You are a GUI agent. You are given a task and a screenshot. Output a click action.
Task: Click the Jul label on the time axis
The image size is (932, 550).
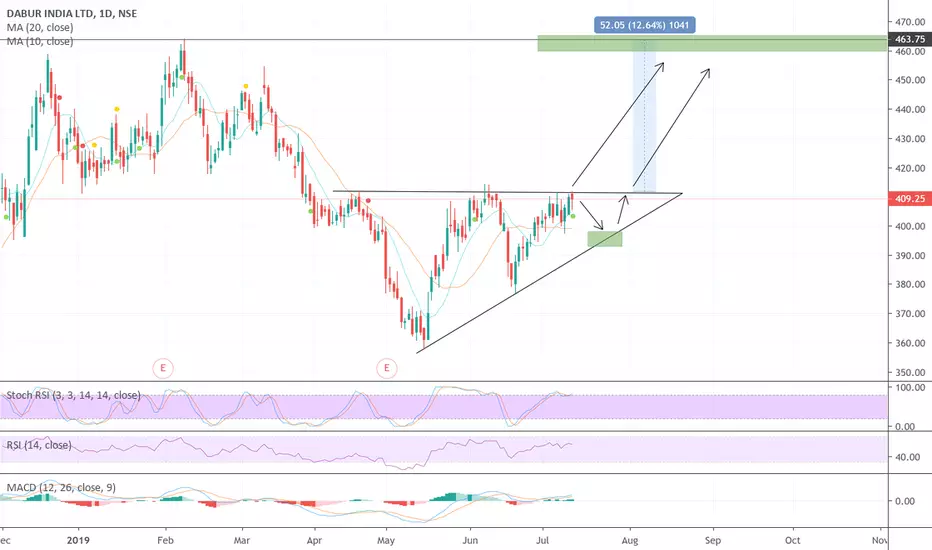click(x=542, y=540)
